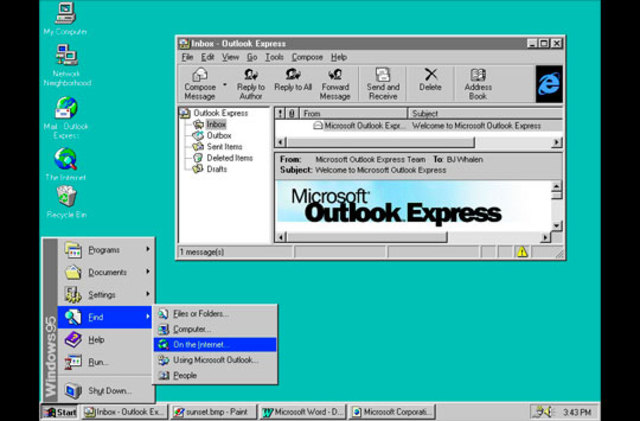640x421 pixels.
Task: Click the '1 message(s)' status bar text
Action: coord(202,252)
